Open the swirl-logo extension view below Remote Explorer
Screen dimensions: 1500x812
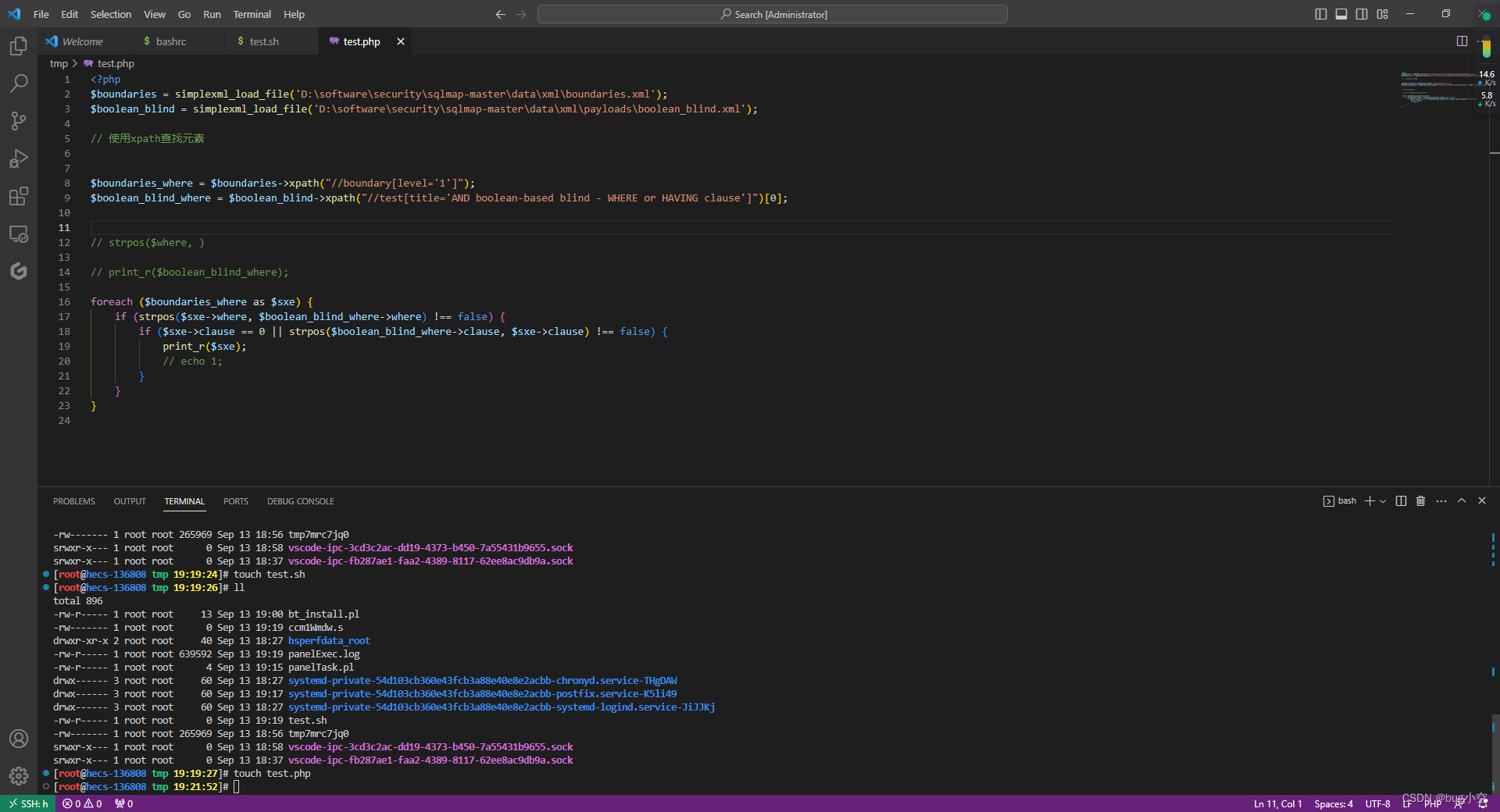click(x=19, y=271)
